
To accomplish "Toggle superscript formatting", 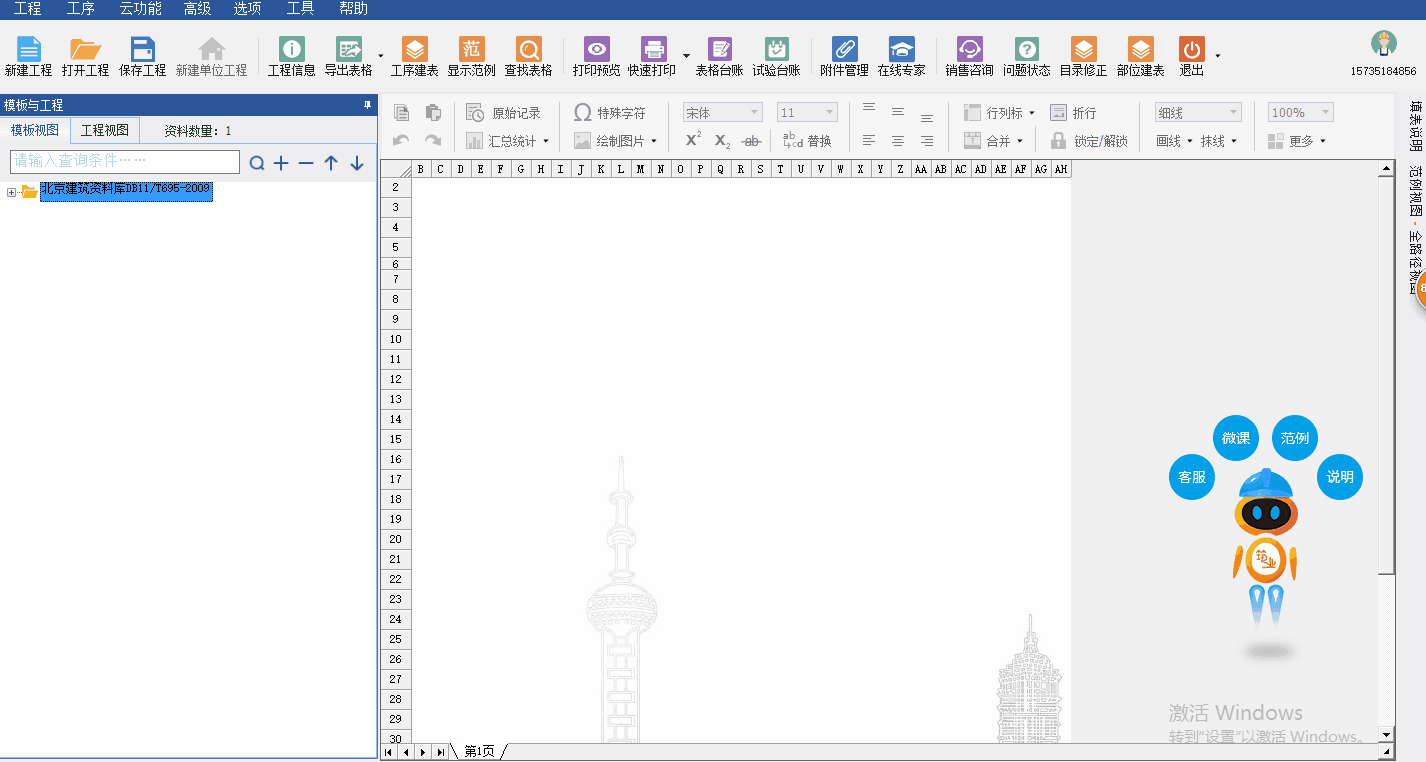I will [693, 141].
